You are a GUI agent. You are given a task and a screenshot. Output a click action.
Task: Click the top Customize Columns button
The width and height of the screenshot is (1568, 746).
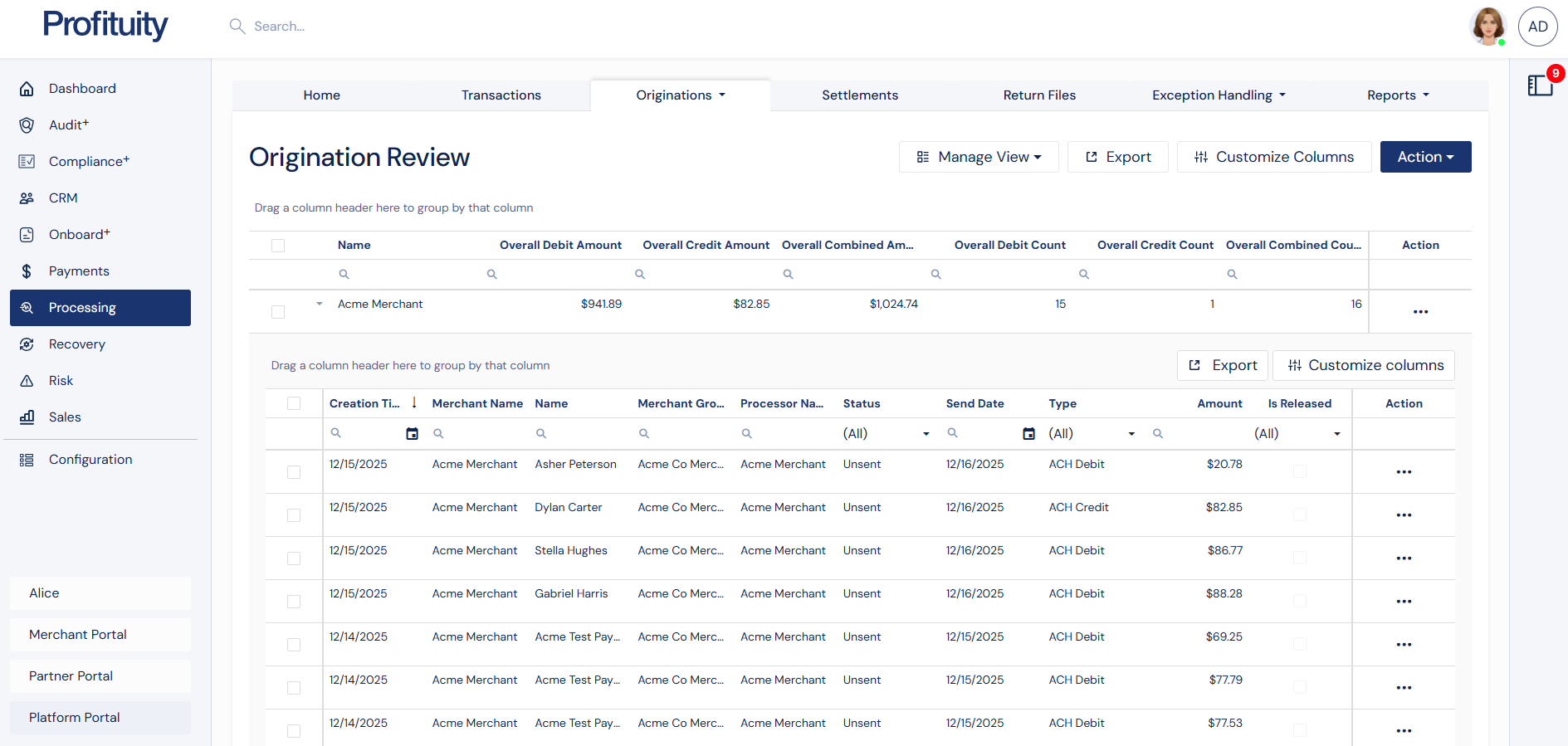(x=1273, y=157)
